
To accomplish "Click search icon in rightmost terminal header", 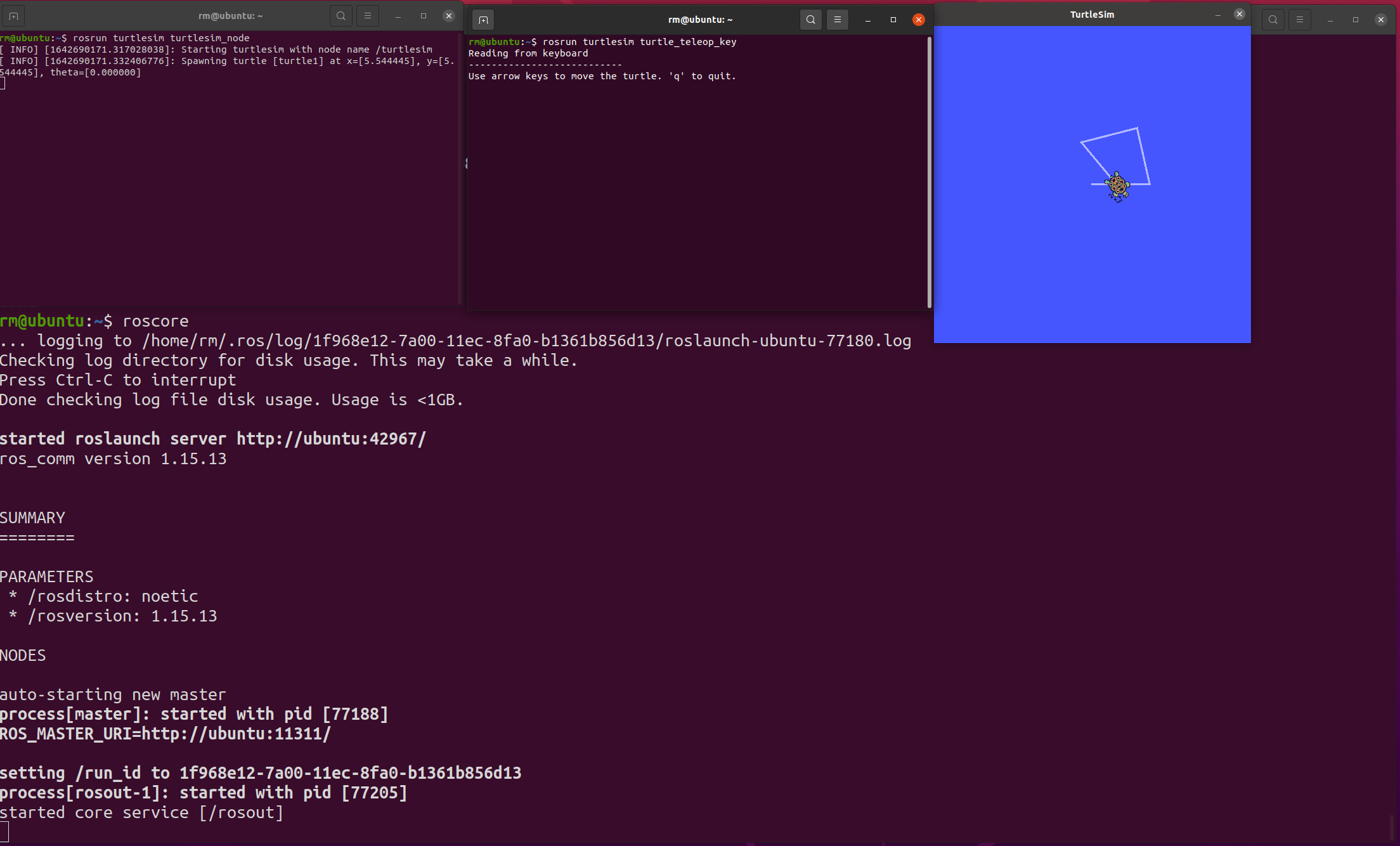I will [1273, 20].
